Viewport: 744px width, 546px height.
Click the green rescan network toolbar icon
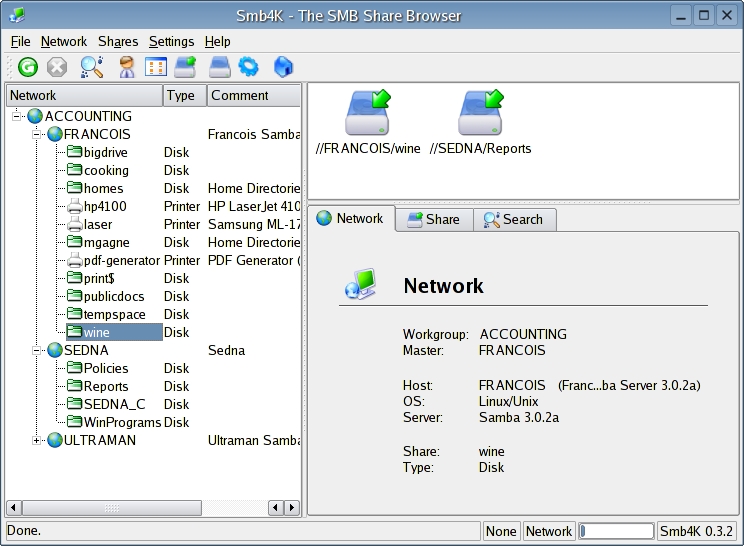coord(28,67)
